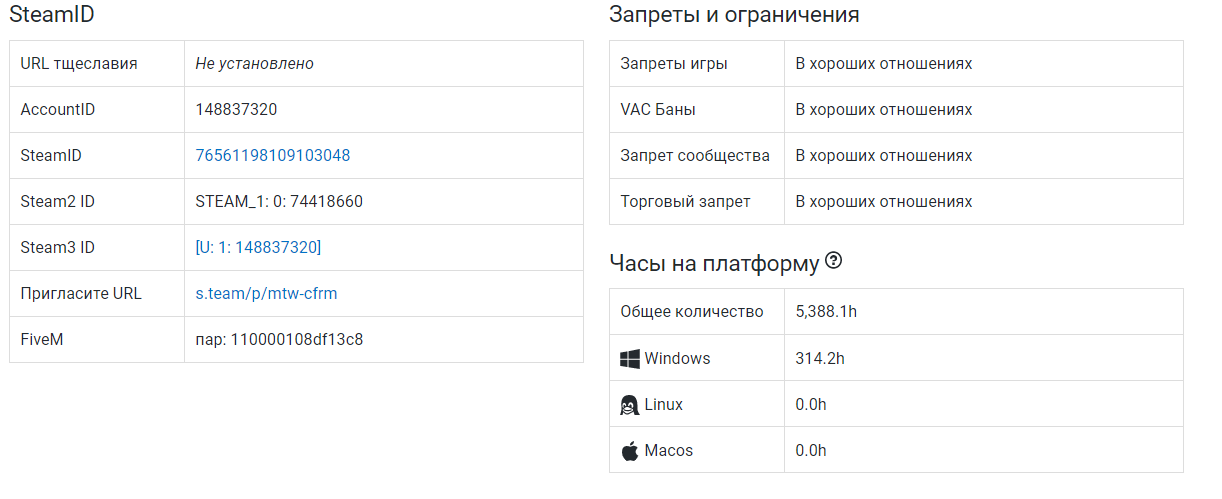Click the Запрет сообщества status text
Image resolution: width=1222 pixels, height=499 pixels.
pos(884,156)
